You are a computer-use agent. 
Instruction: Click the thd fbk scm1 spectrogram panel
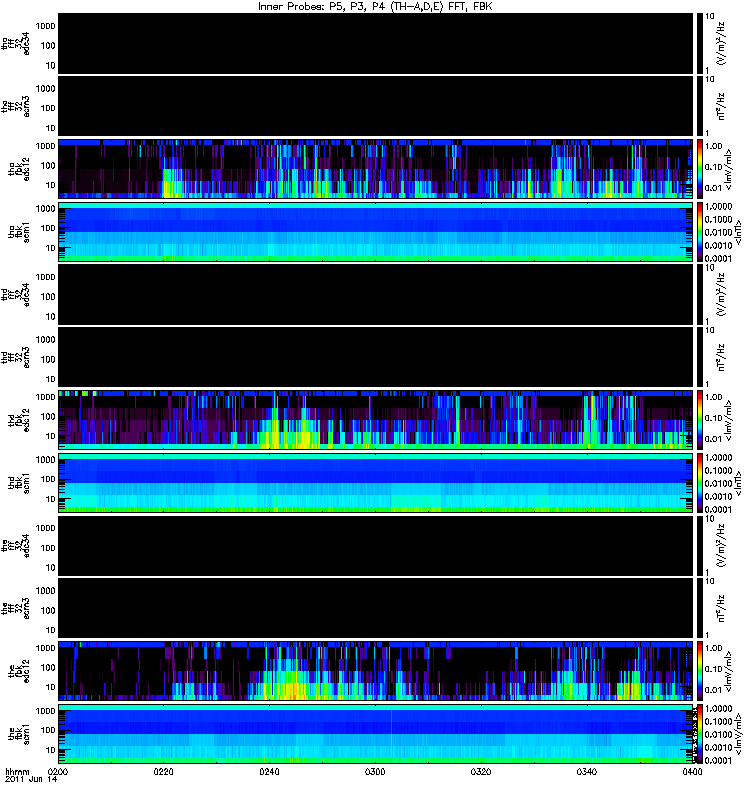point(376,483)
